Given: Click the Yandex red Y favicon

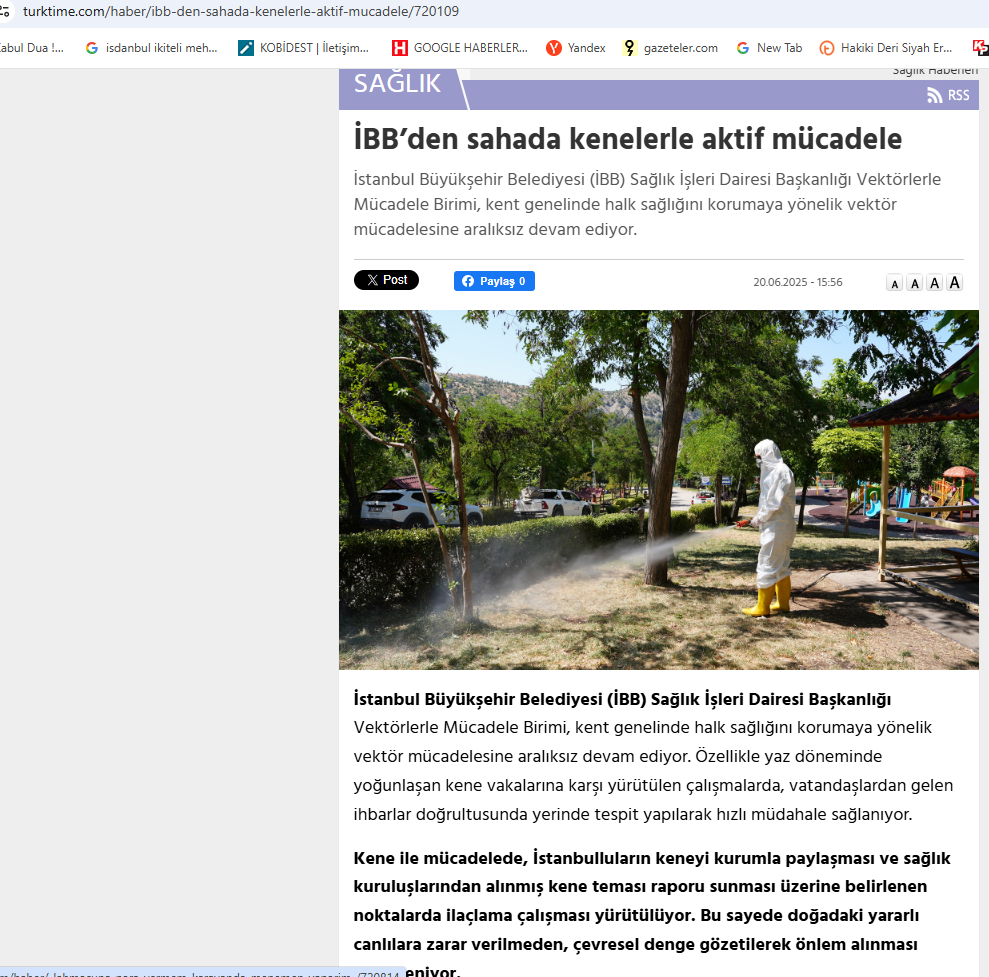Looking at the screenshot, I should tap(554, 48).
